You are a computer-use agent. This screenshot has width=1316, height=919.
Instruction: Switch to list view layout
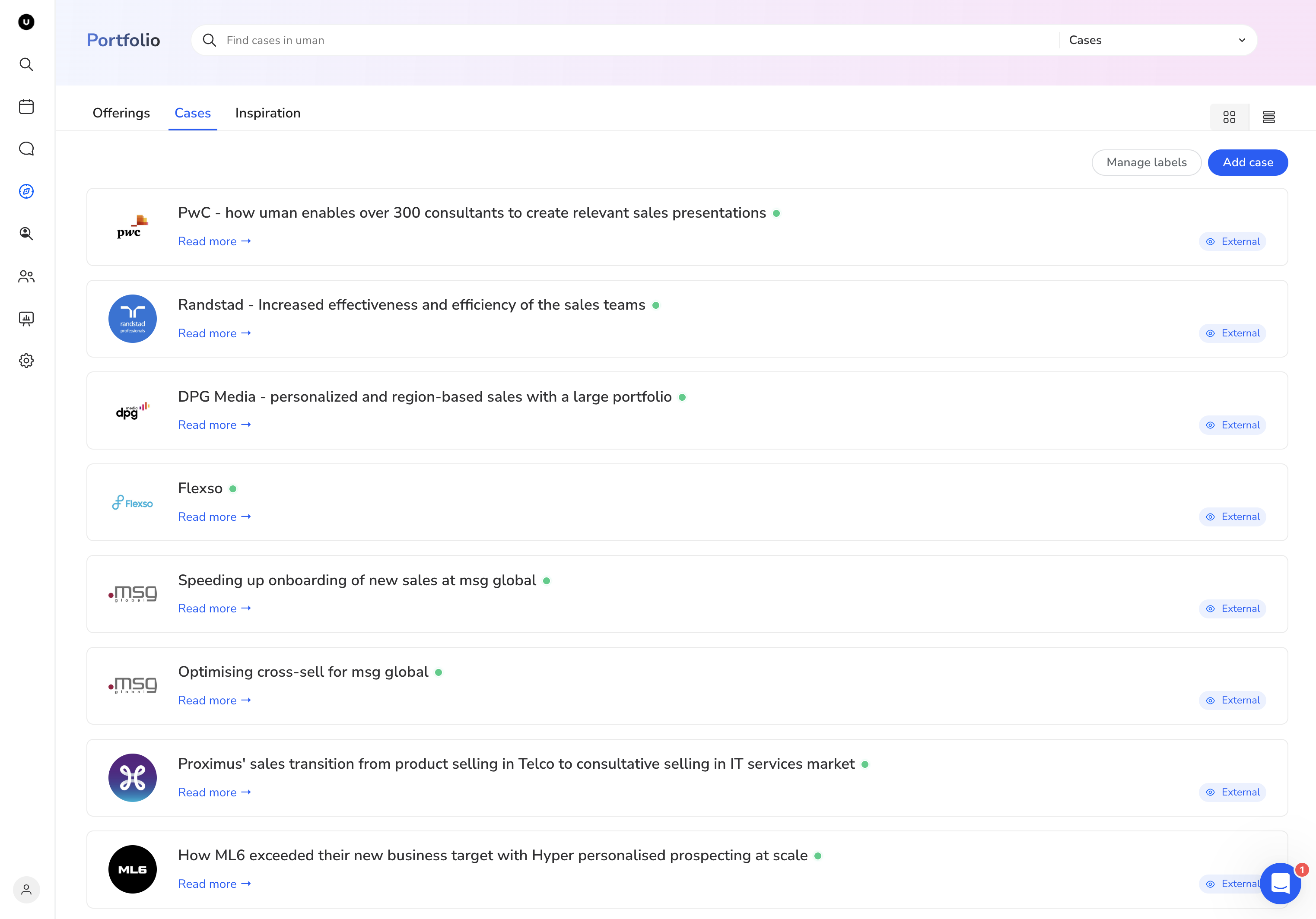tap(1268, 117)
